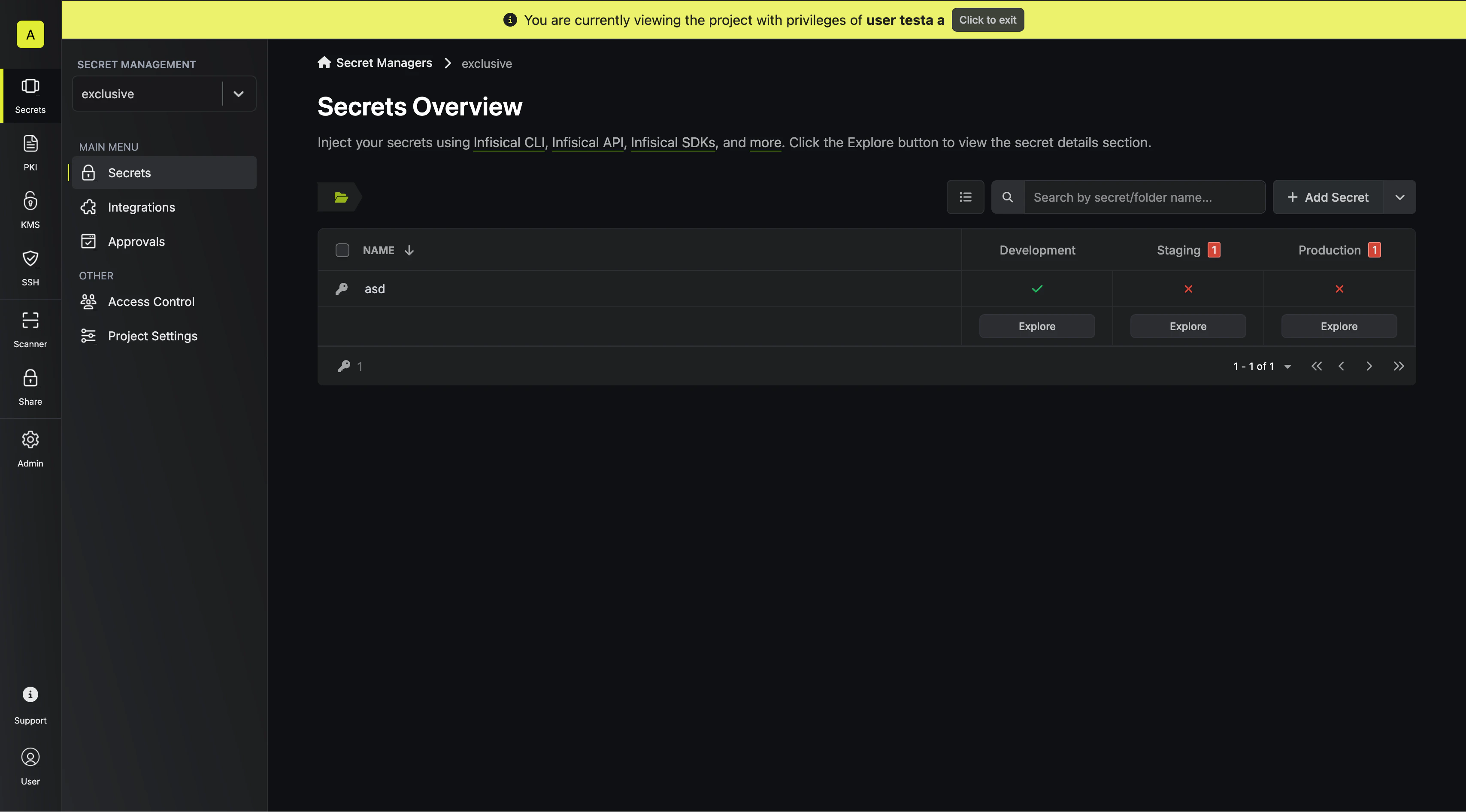
Task: Toggle the select-all checkbox beside NAME
Action: click(342, 250)
